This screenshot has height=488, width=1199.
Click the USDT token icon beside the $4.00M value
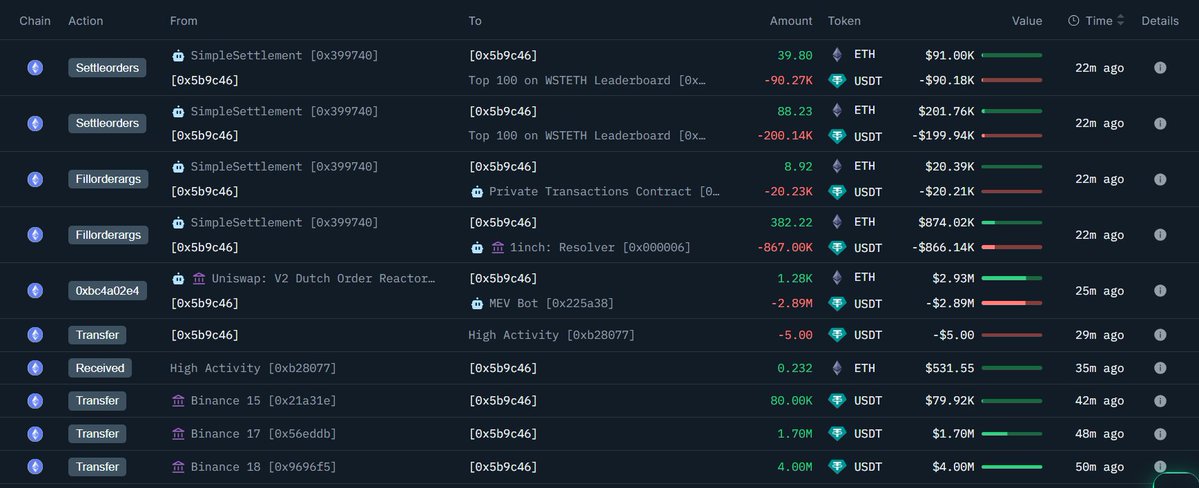pos(836,467)
